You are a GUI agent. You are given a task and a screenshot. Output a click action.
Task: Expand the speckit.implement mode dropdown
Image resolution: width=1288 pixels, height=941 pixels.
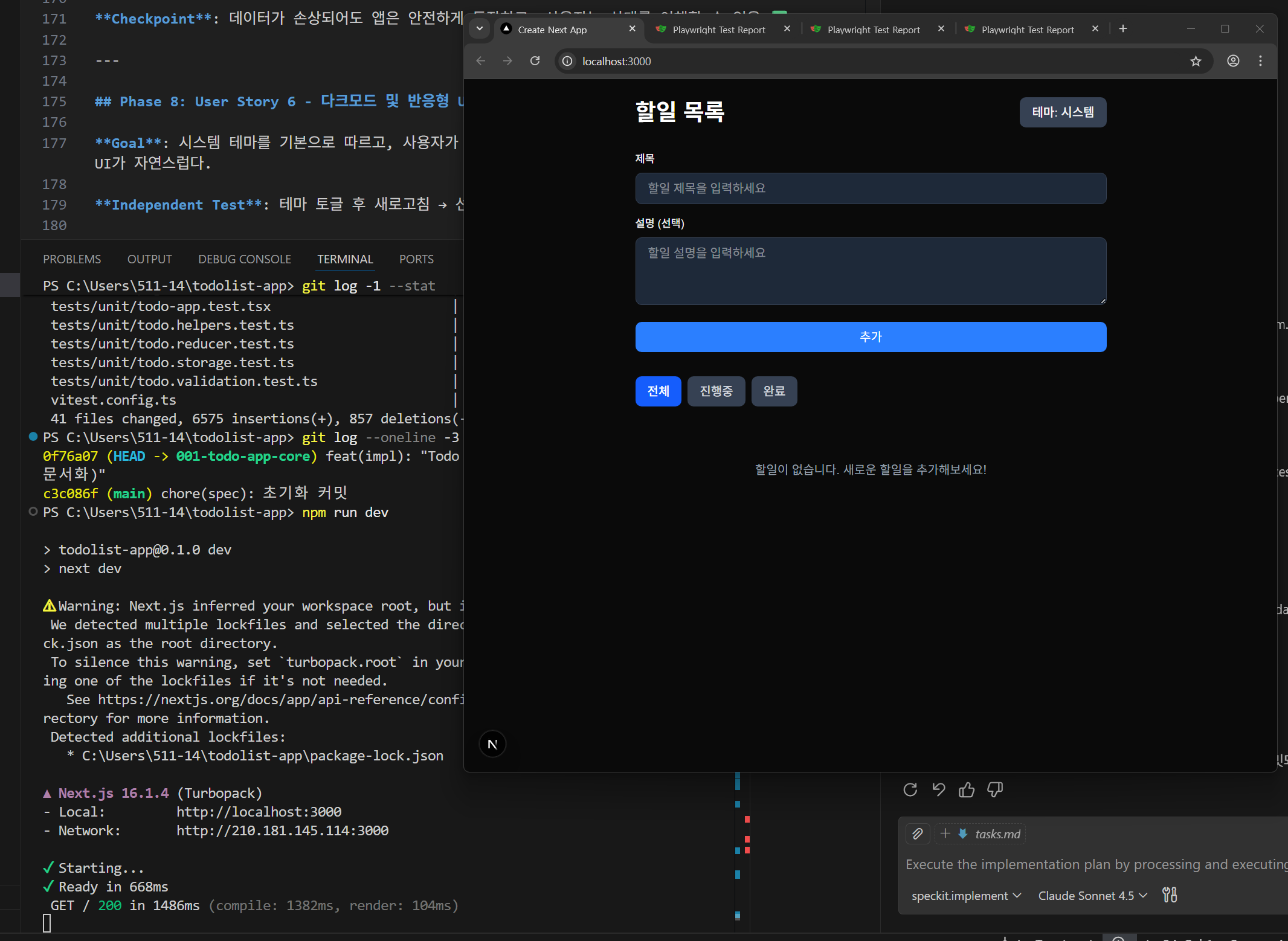(x=966, y=896)
